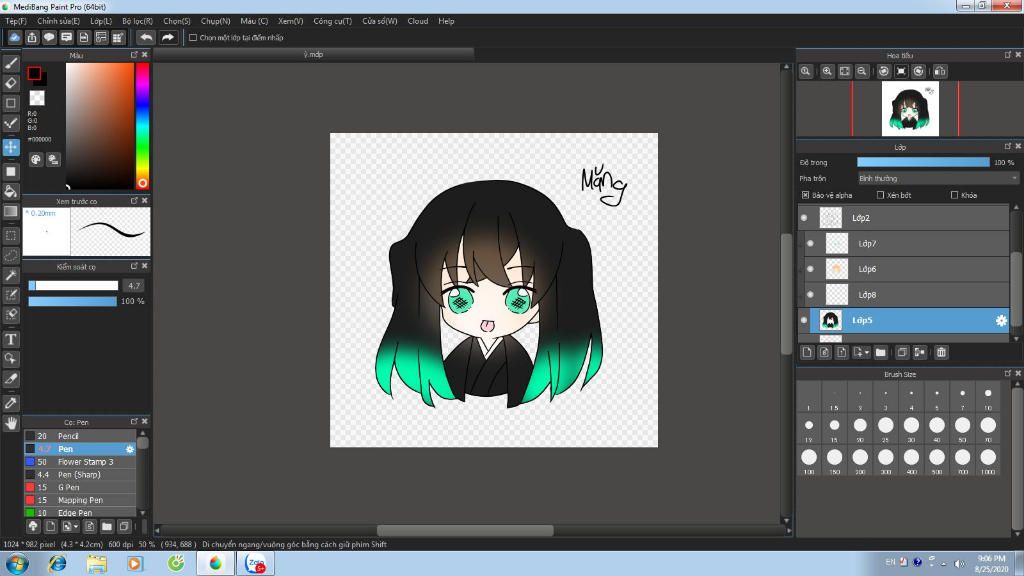The image size is (1024, 576).
Task: Open Zalo from the taskbar
Action: pyautogui.click(x=255, y=564)
